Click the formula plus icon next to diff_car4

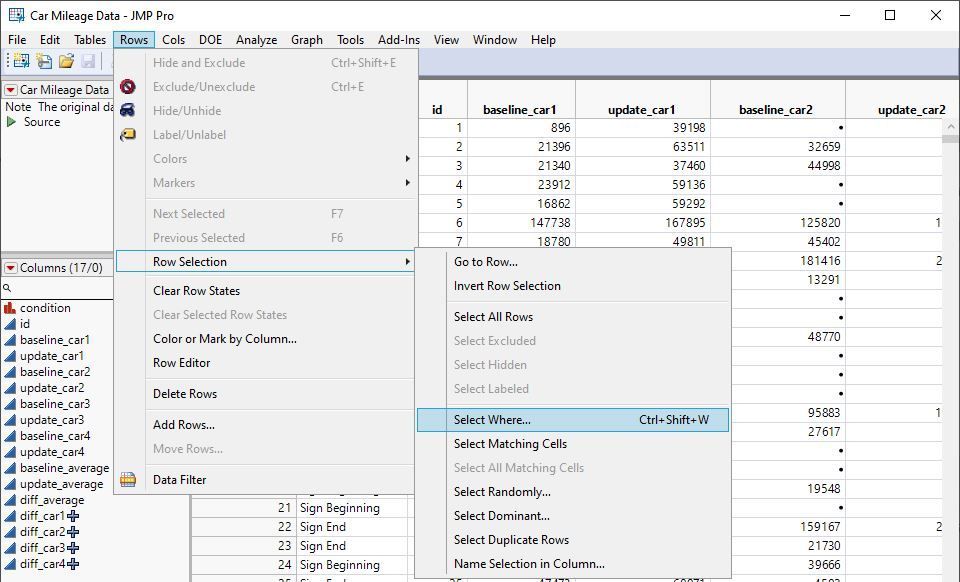[73, 564]
